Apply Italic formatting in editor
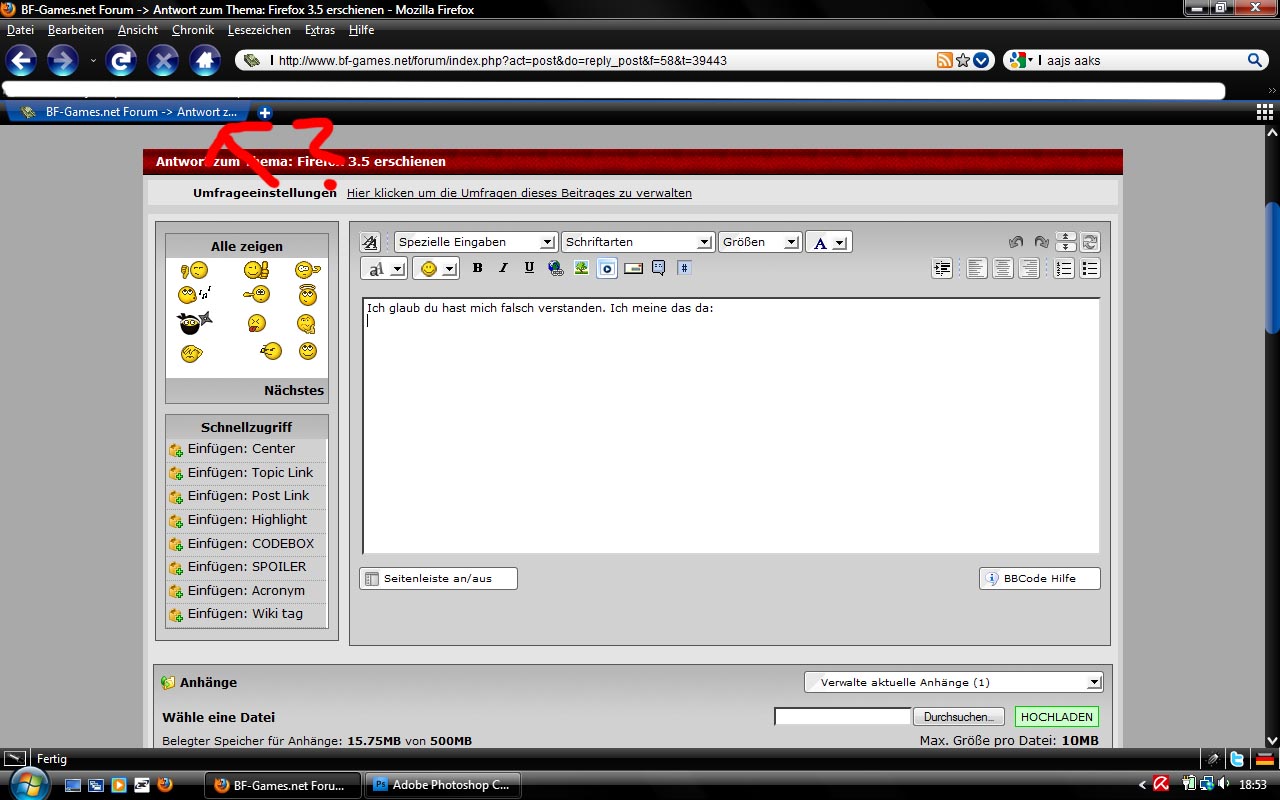Screen dimensions: 1280x800 503,268
